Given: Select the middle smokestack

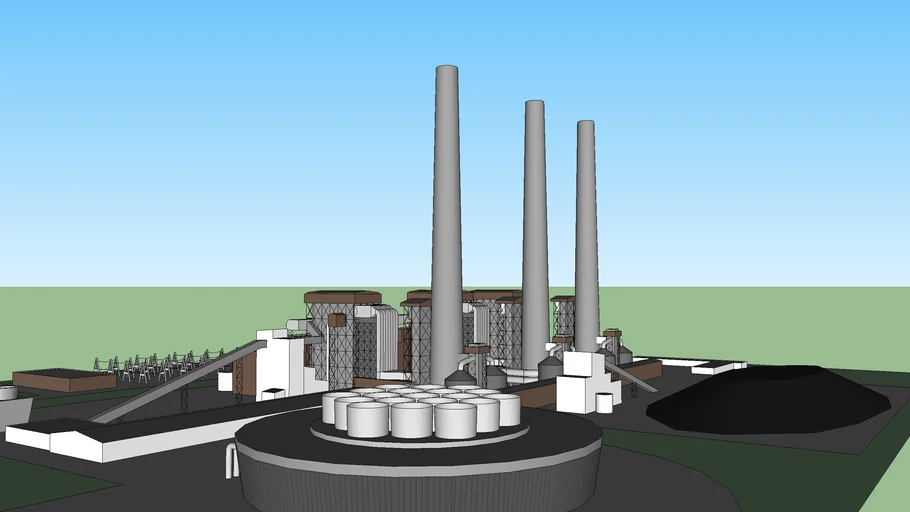Looking at the screenshot, I should click(535, 235).
